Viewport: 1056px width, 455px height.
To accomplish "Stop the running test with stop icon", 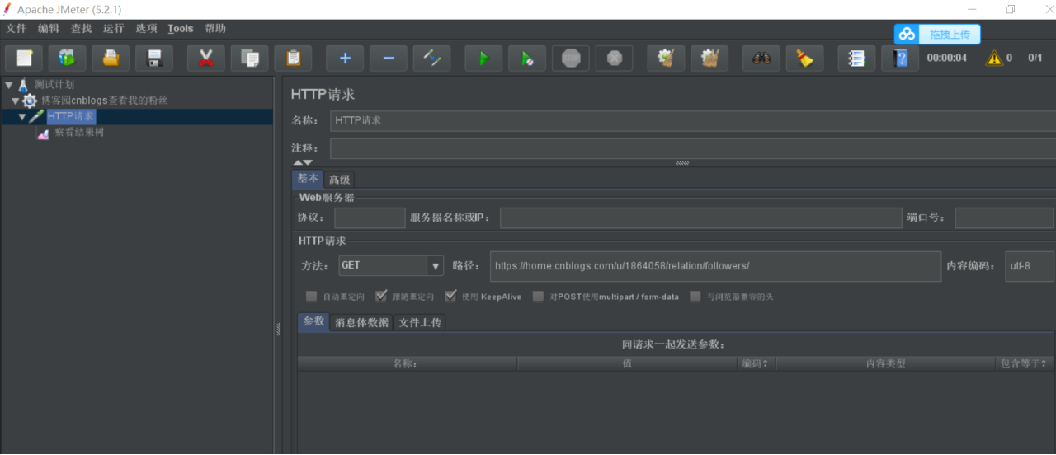I will pyautogui.click(x=571, y=59).
